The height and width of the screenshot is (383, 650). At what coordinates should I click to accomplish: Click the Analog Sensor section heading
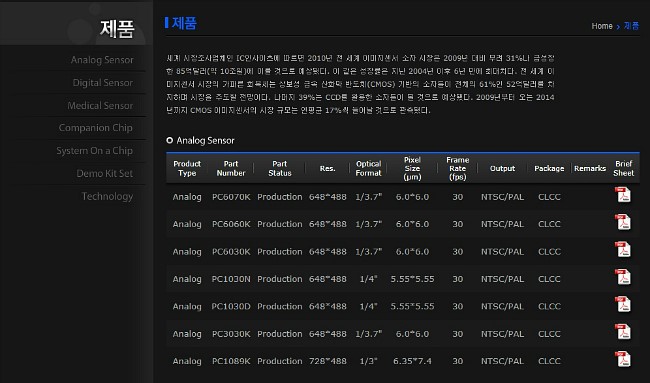[205, 141]
